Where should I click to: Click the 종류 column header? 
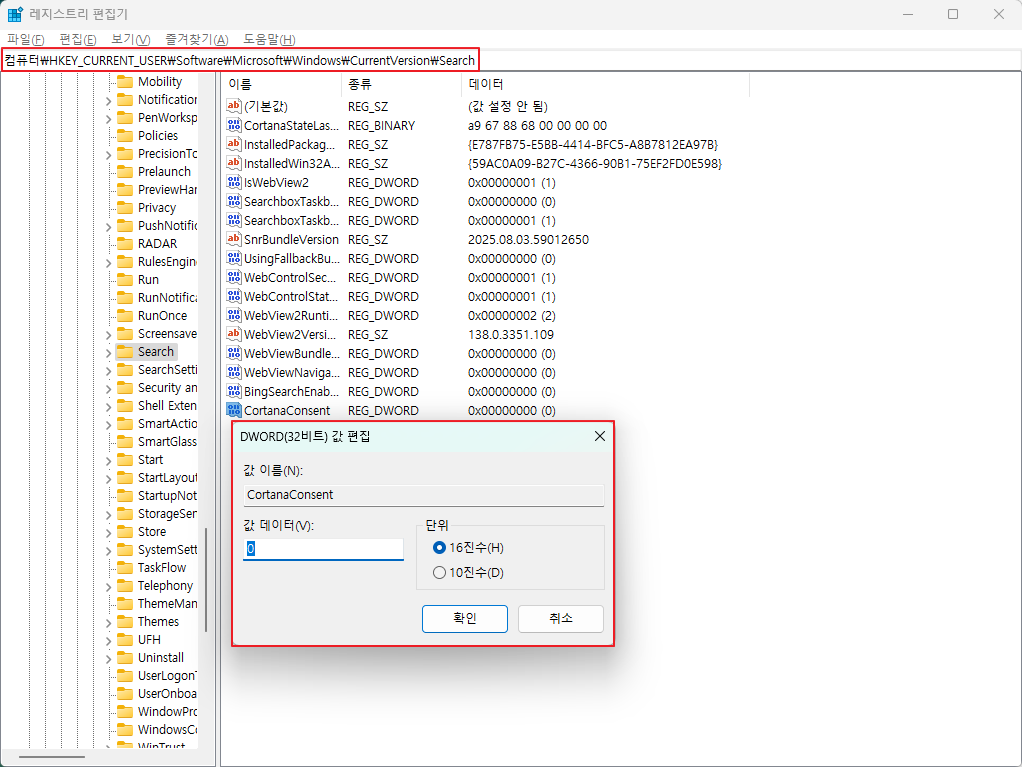point(402,84)
